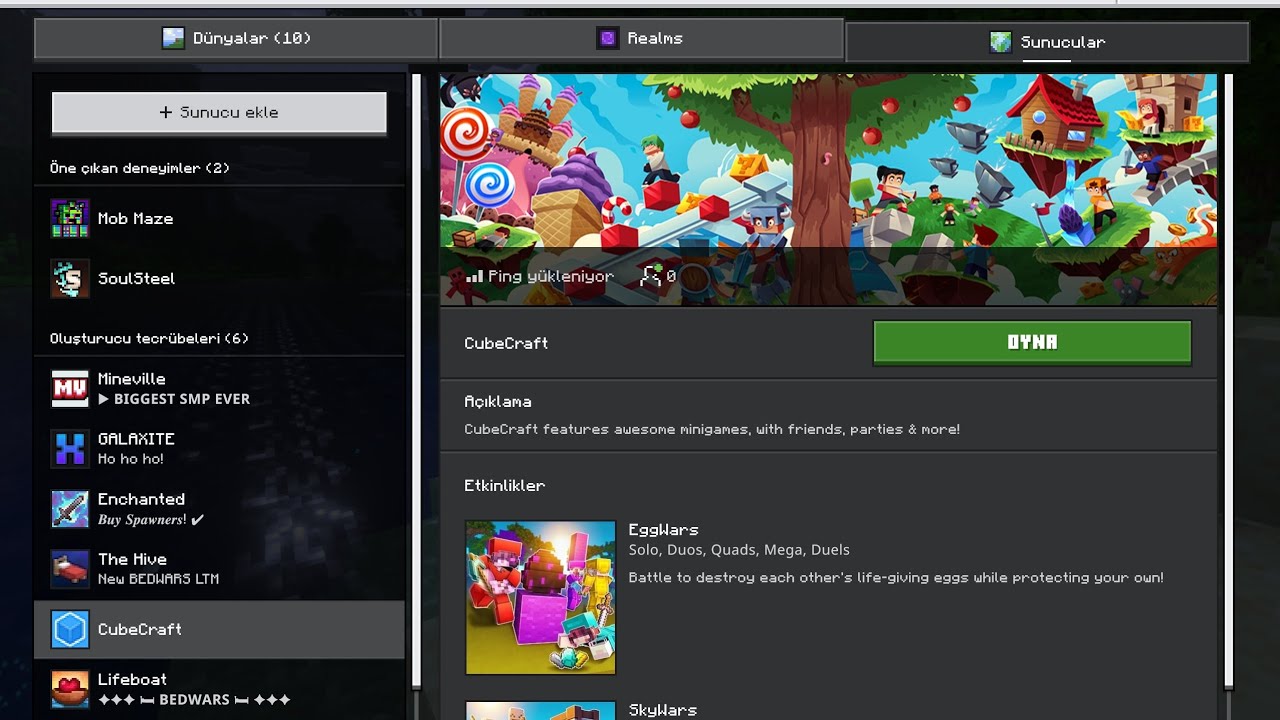Add a server with Sunucu ekle
Viewport: 1280px width, 720px height.
tap(219, 113)
